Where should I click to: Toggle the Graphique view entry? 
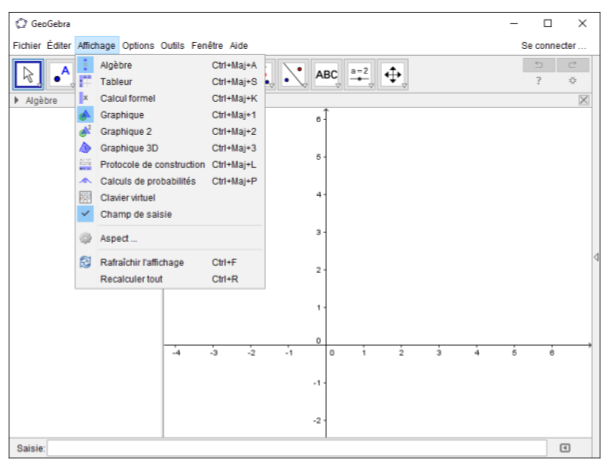pos(170,115)
